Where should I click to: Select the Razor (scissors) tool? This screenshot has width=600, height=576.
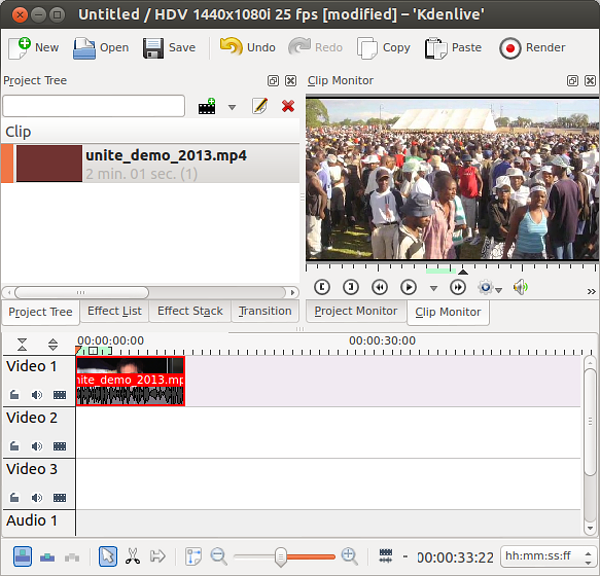click(133, 557)
